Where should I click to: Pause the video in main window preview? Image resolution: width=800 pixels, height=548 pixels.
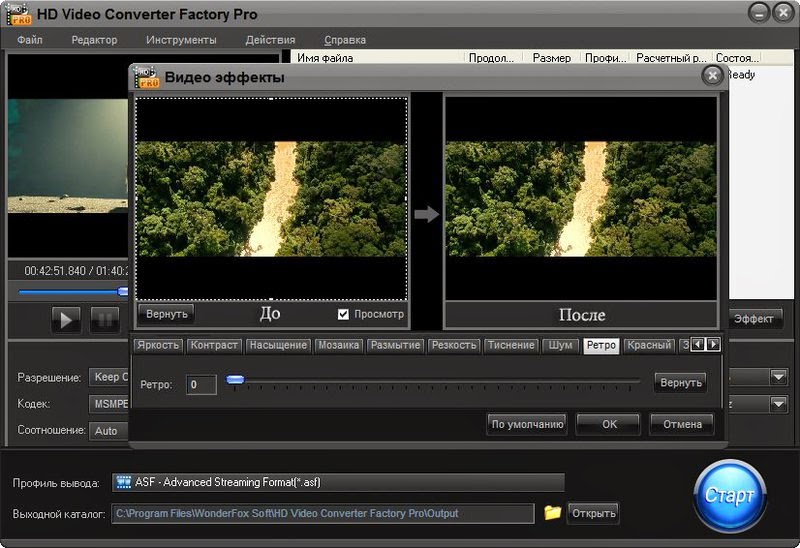tap(105, 320)
